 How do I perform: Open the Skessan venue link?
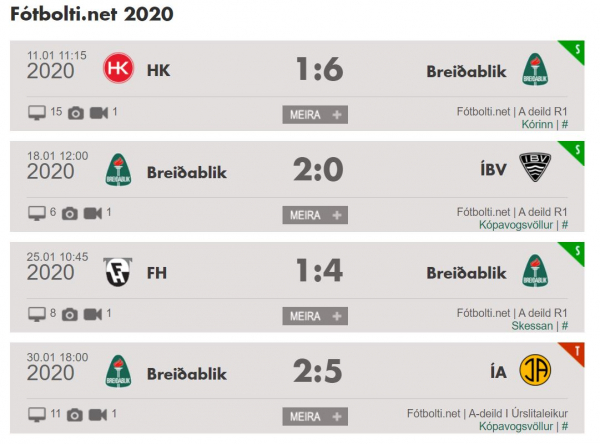point(532,326)
